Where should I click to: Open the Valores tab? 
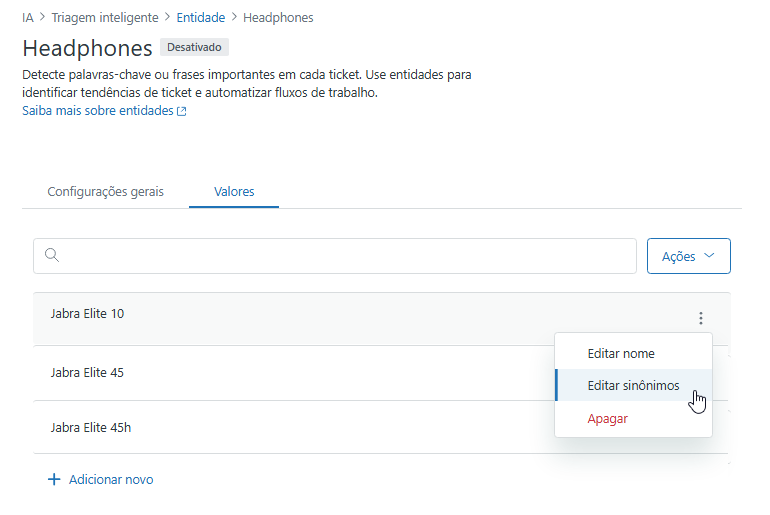point(234,191)
